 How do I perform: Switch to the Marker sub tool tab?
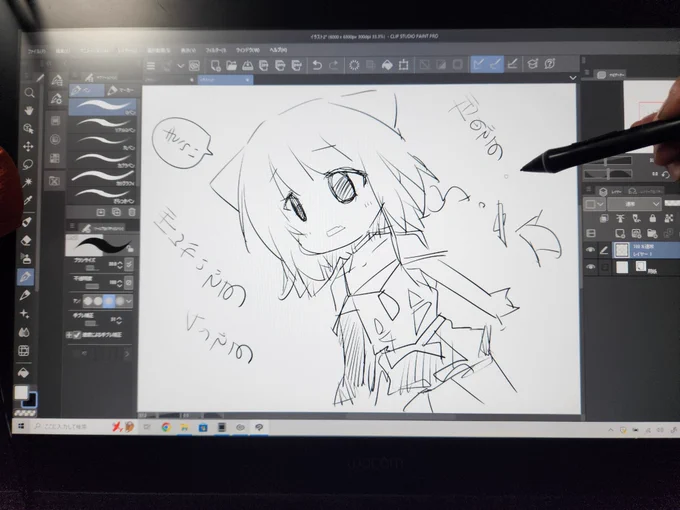(x=121, y=90)
